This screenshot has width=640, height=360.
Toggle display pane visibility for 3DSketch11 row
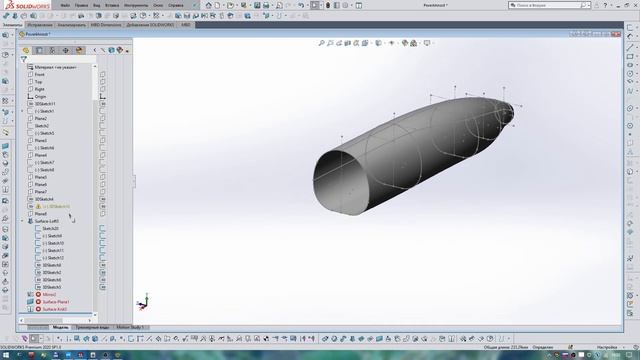pos(102,104)
